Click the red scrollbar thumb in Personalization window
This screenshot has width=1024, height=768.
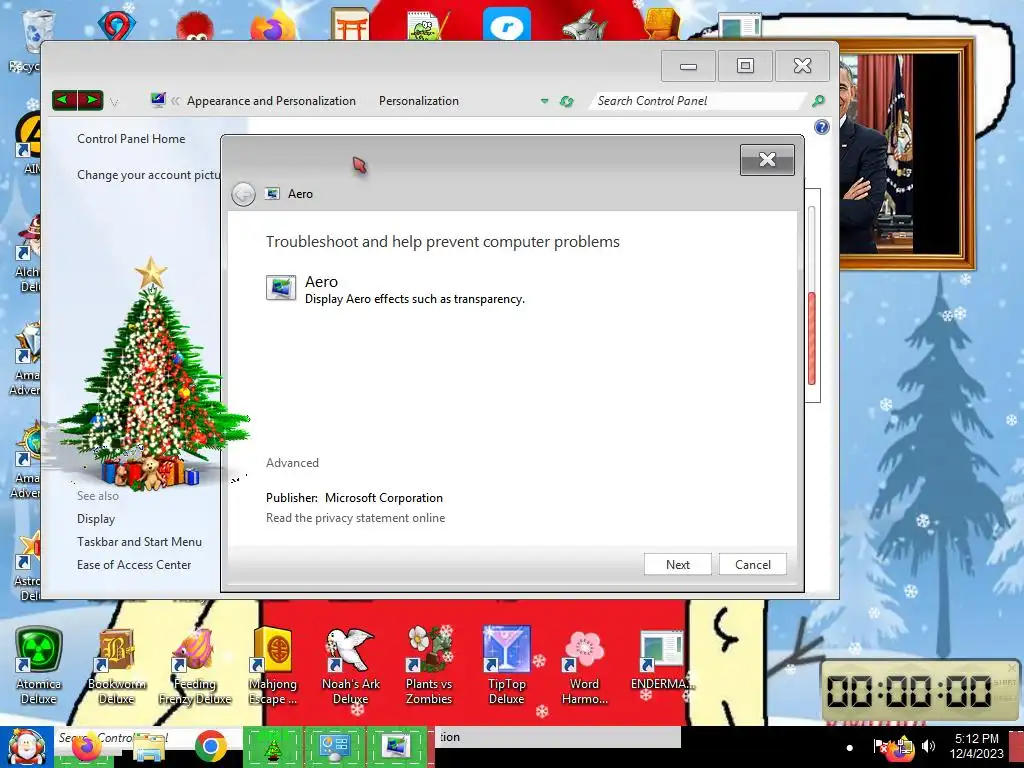click(812, 338)
